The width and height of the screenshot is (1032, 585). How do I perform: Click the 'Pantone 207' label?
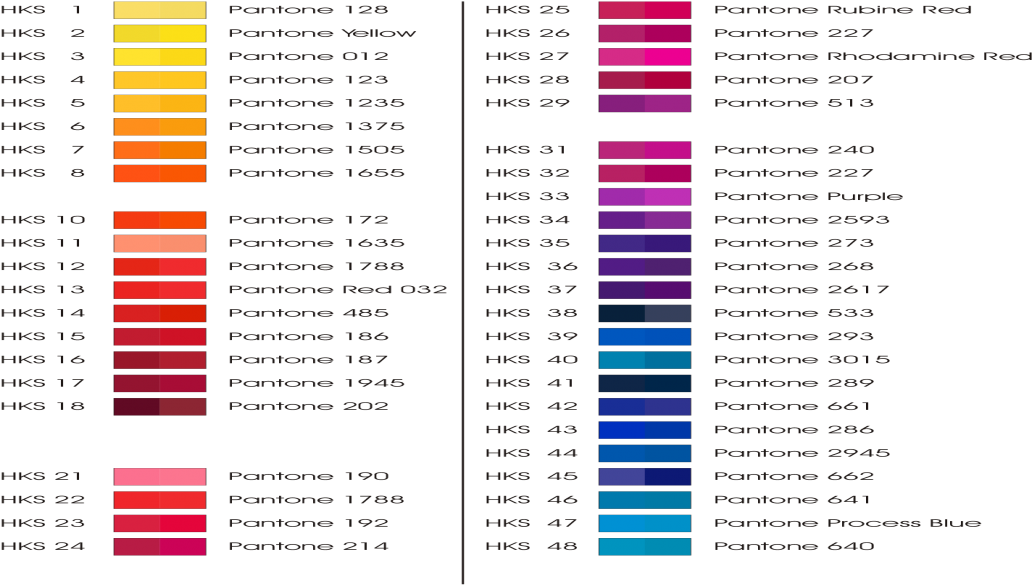point(794,80)
